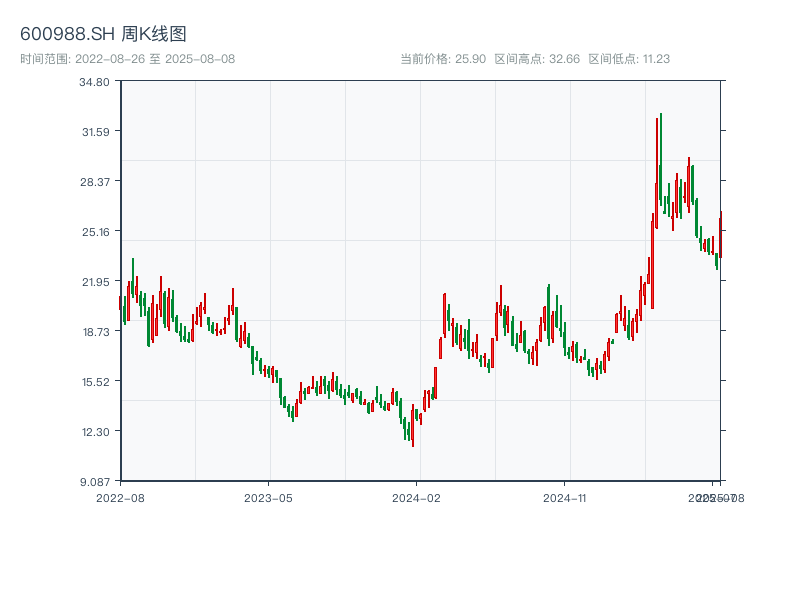Click the 28.37 y-axis label
The image size is (800, 600).
click(95, 182)
